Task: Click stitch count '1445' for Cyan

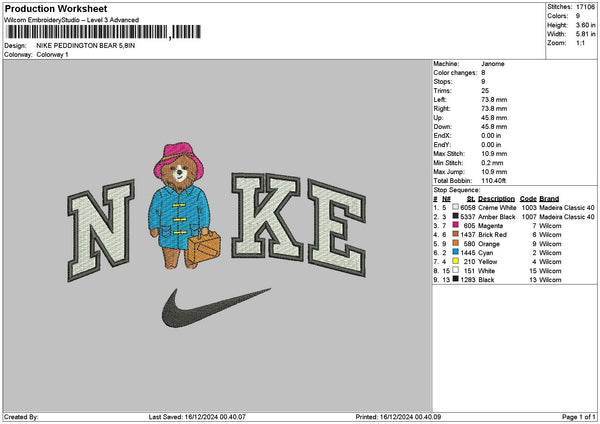Action: click(x=468, y=253)
